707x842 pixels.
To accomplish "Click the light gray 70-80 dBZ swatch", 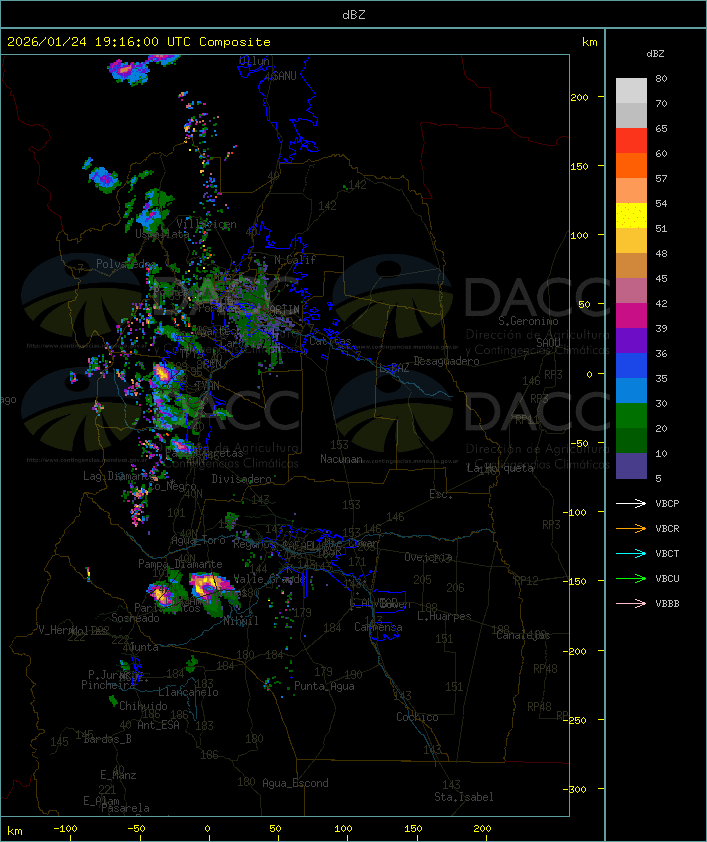I will (631, 91).
